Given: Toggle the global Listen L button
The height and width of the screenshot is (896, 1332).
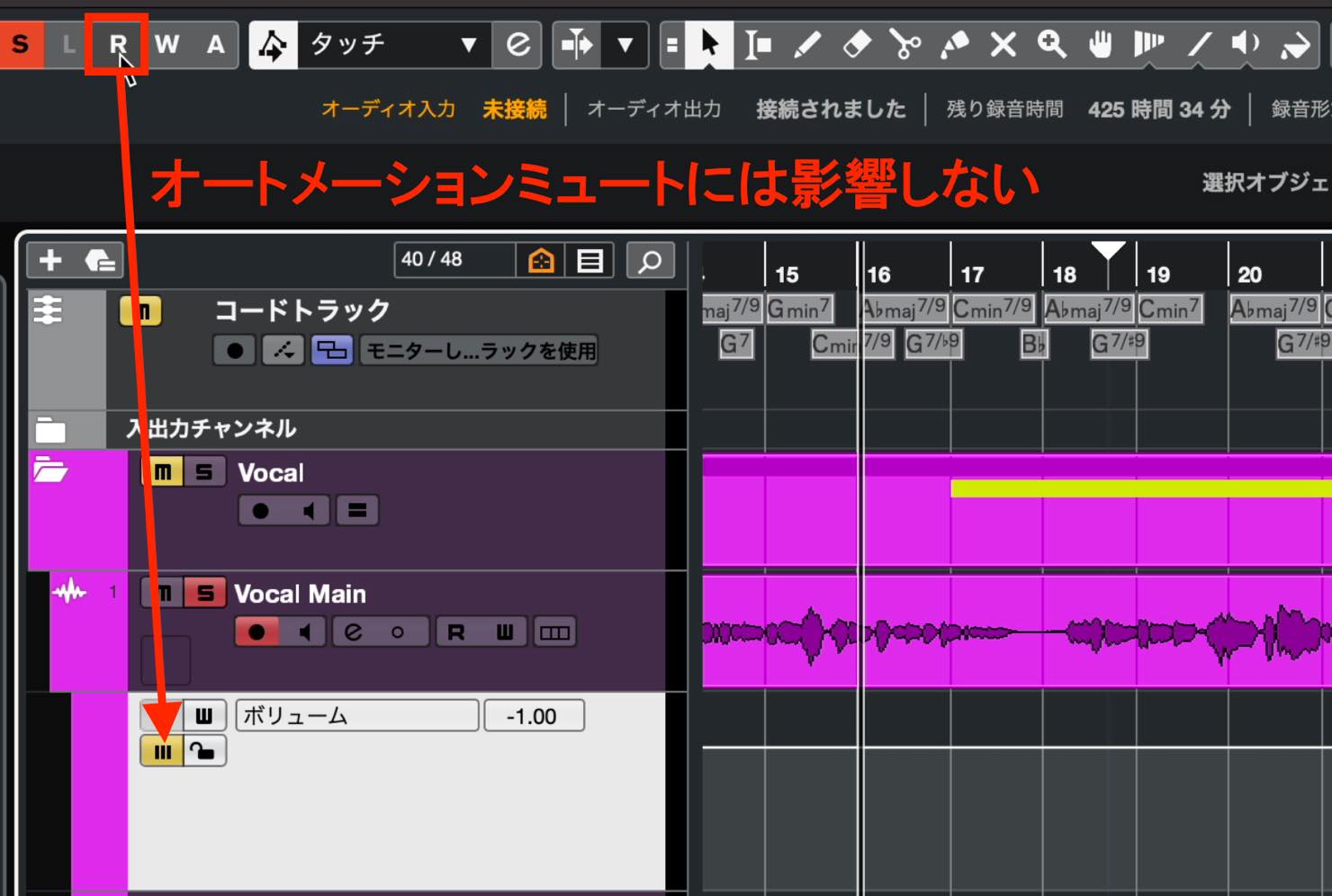Looking at the screenshot, I should click(67, 44).
